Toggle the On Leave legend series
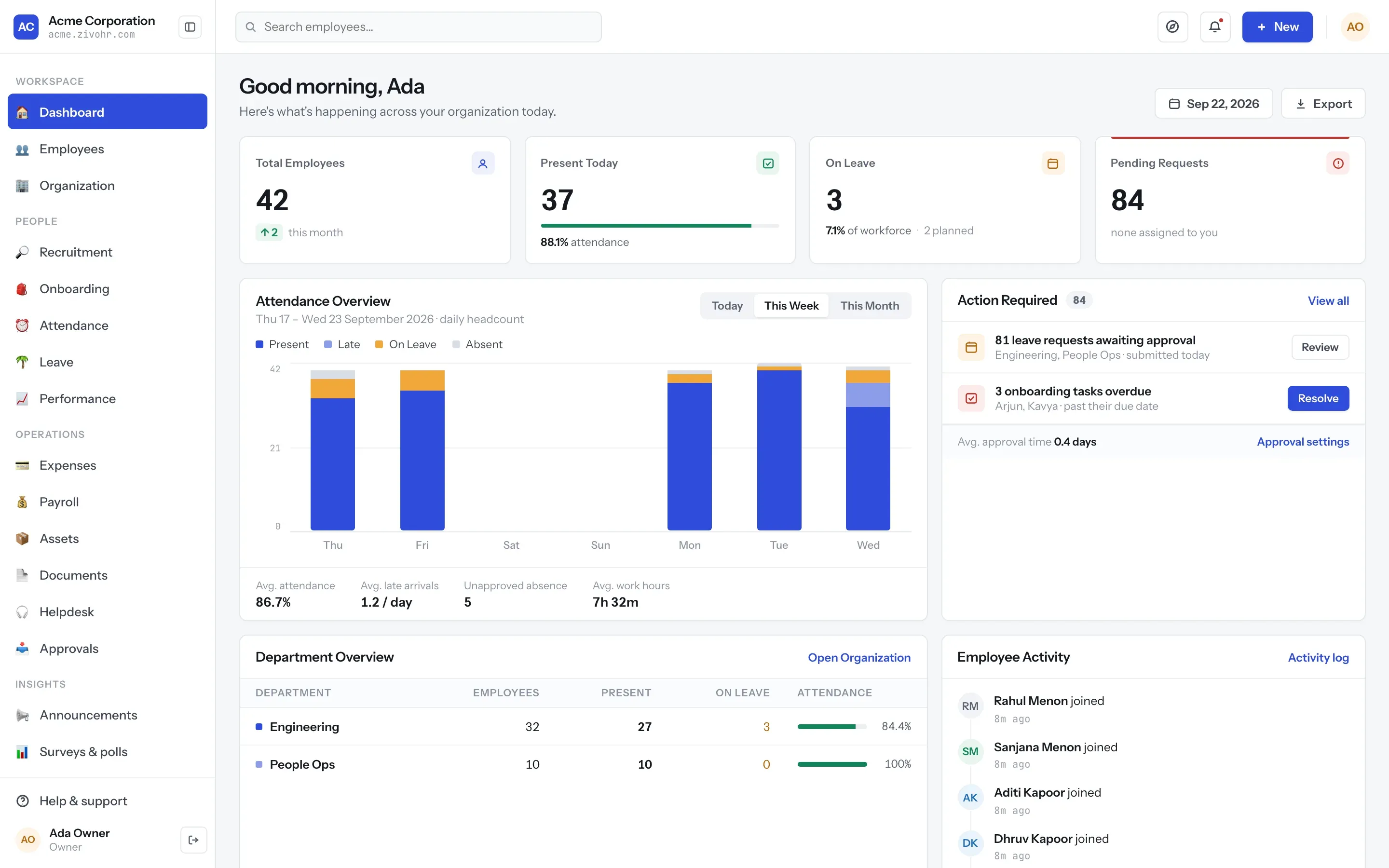Image resolution: width=1389 pixels, height=868 pixels. click(x=406, y=344)
